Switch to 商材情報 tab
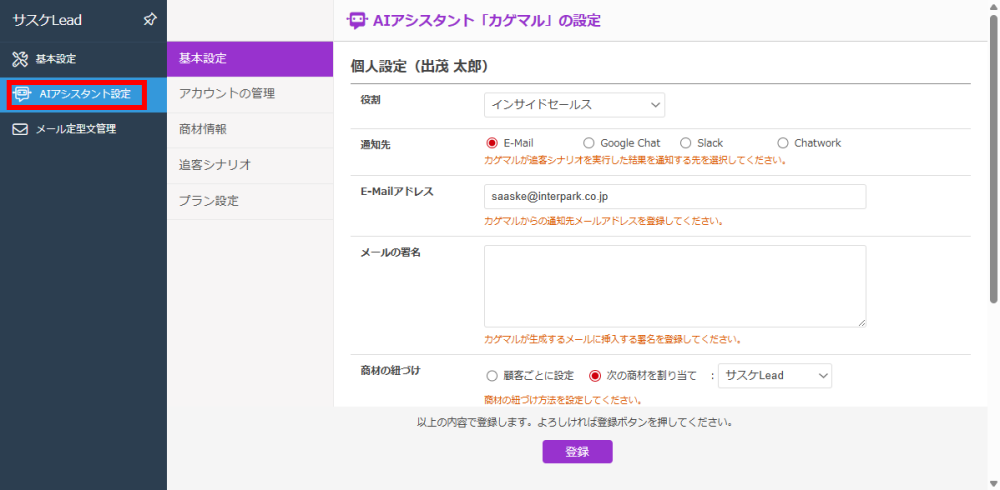1000x490 pixels. tap(250, 130)
